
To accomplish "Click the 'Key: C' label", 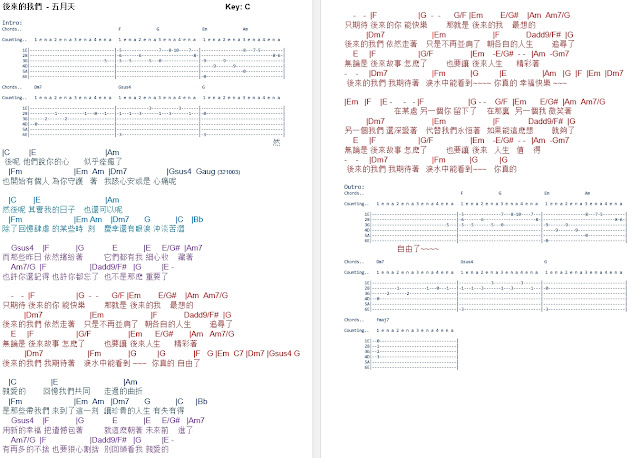I will click(238, 7).
